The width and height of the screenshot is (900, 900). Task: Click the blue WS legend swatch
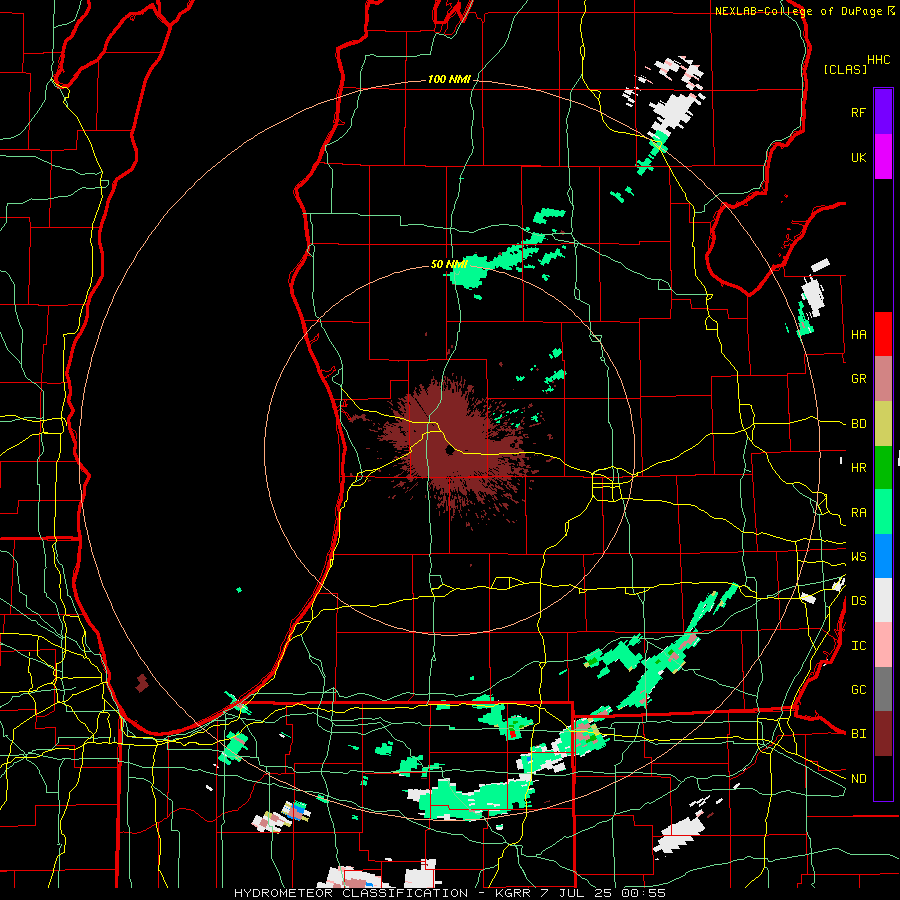pos(883,556)
